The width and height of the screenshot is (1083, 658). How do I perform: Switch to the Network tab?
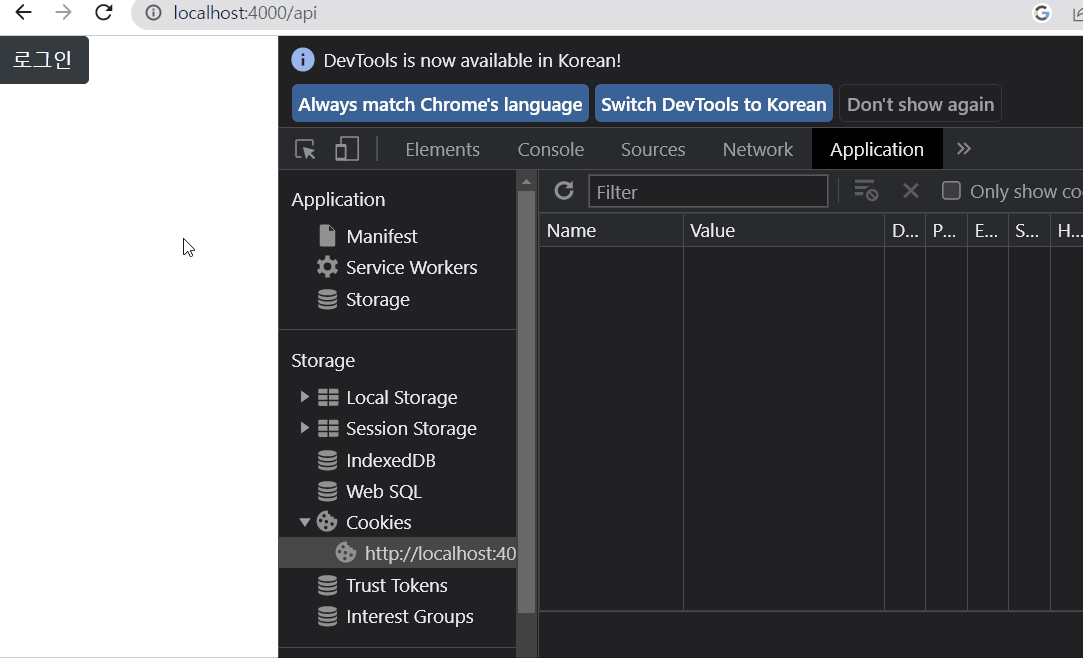tap(758, 149)
